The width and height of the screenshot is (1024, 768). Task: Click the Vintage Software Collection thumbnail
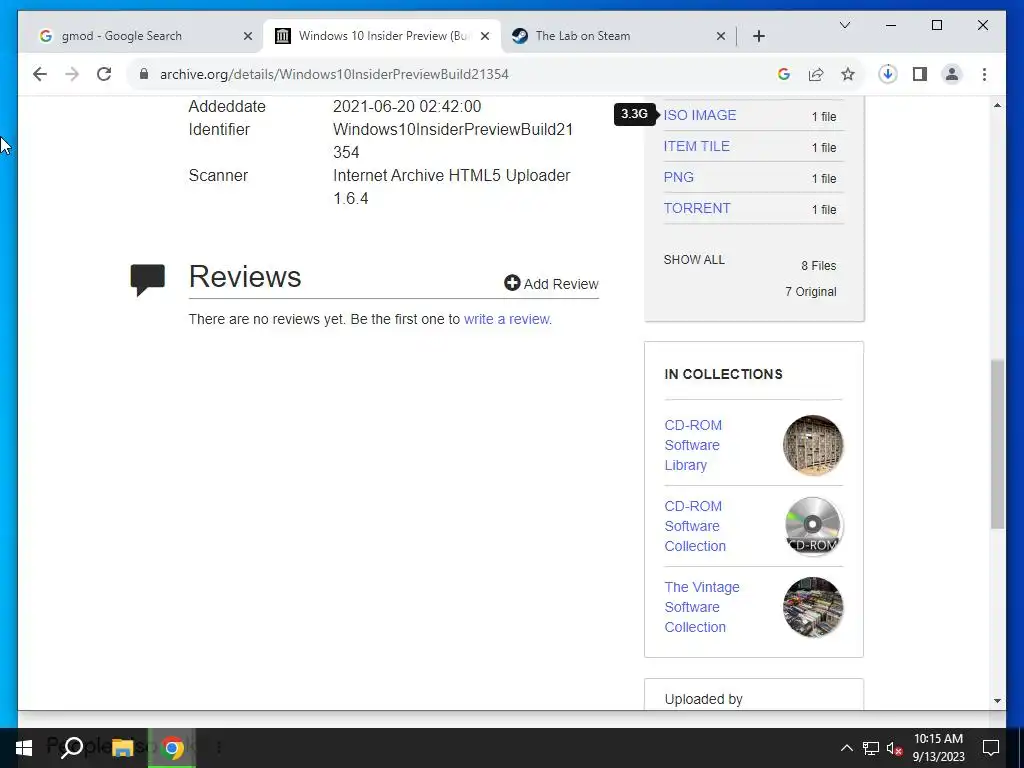click(812, 607)
